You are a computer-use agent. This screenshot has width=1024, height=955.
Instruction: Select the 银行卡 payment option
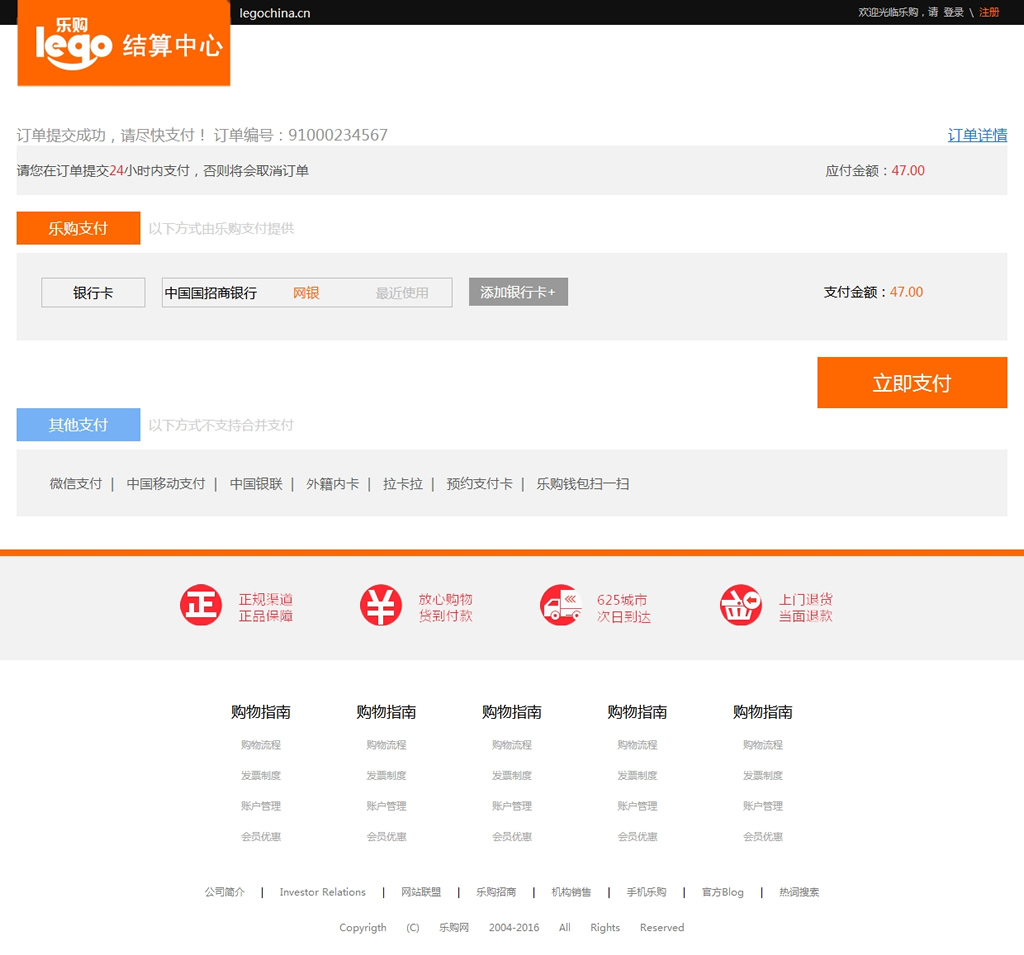pos(93,293)
